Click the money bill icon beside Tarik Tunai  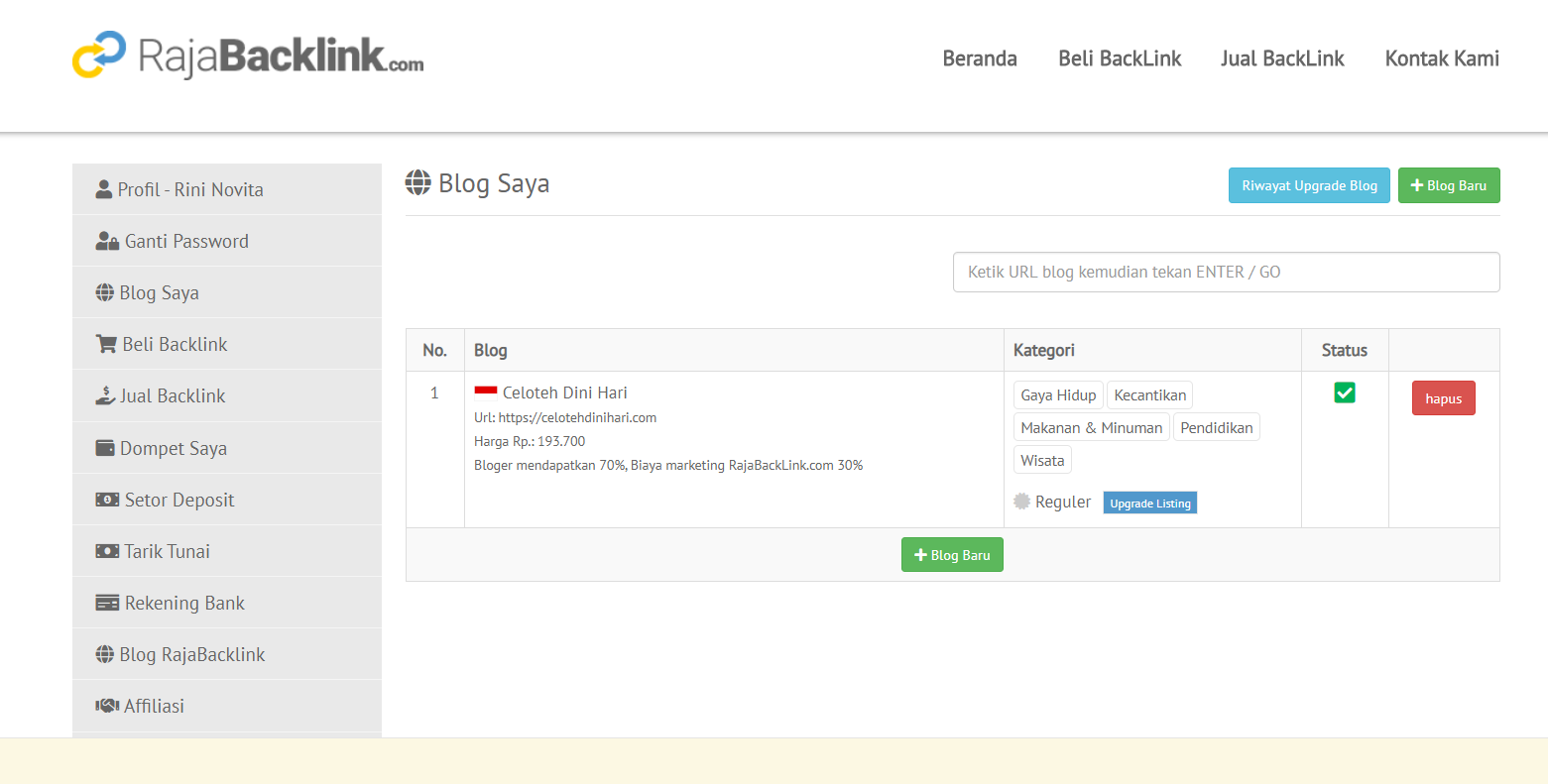pyautogui.click(x=107, y=551)
